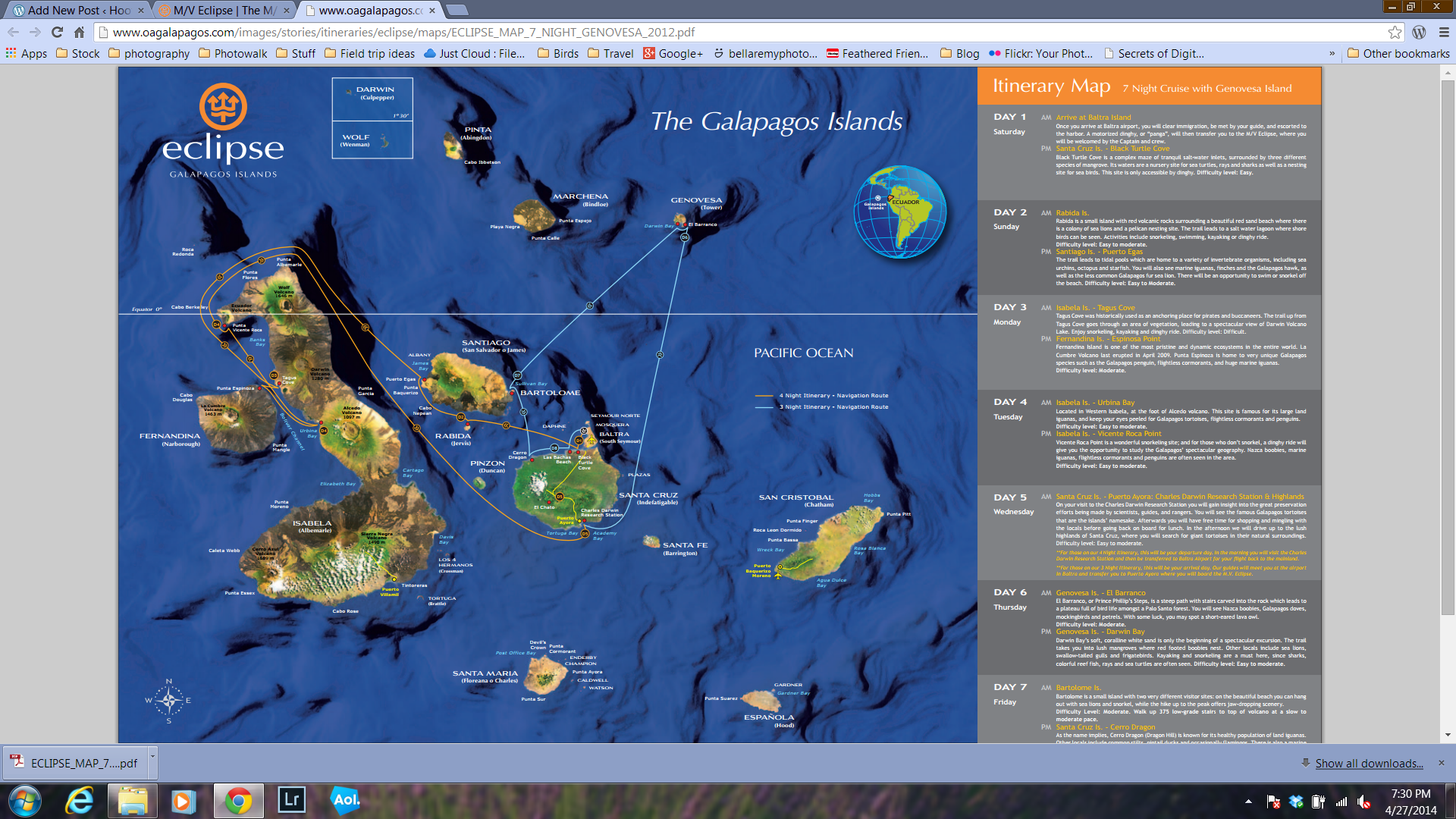Open the ECLIPSE_MAP download item dropdown arrow
The height and width of the screenshot is (819, 1456).
(152, 757)
